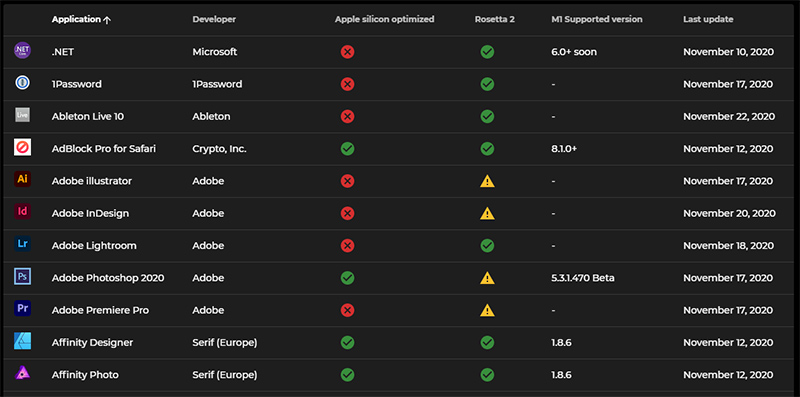
Task: Click the Microsoft developer cell
Action: [x=215, y=52]
